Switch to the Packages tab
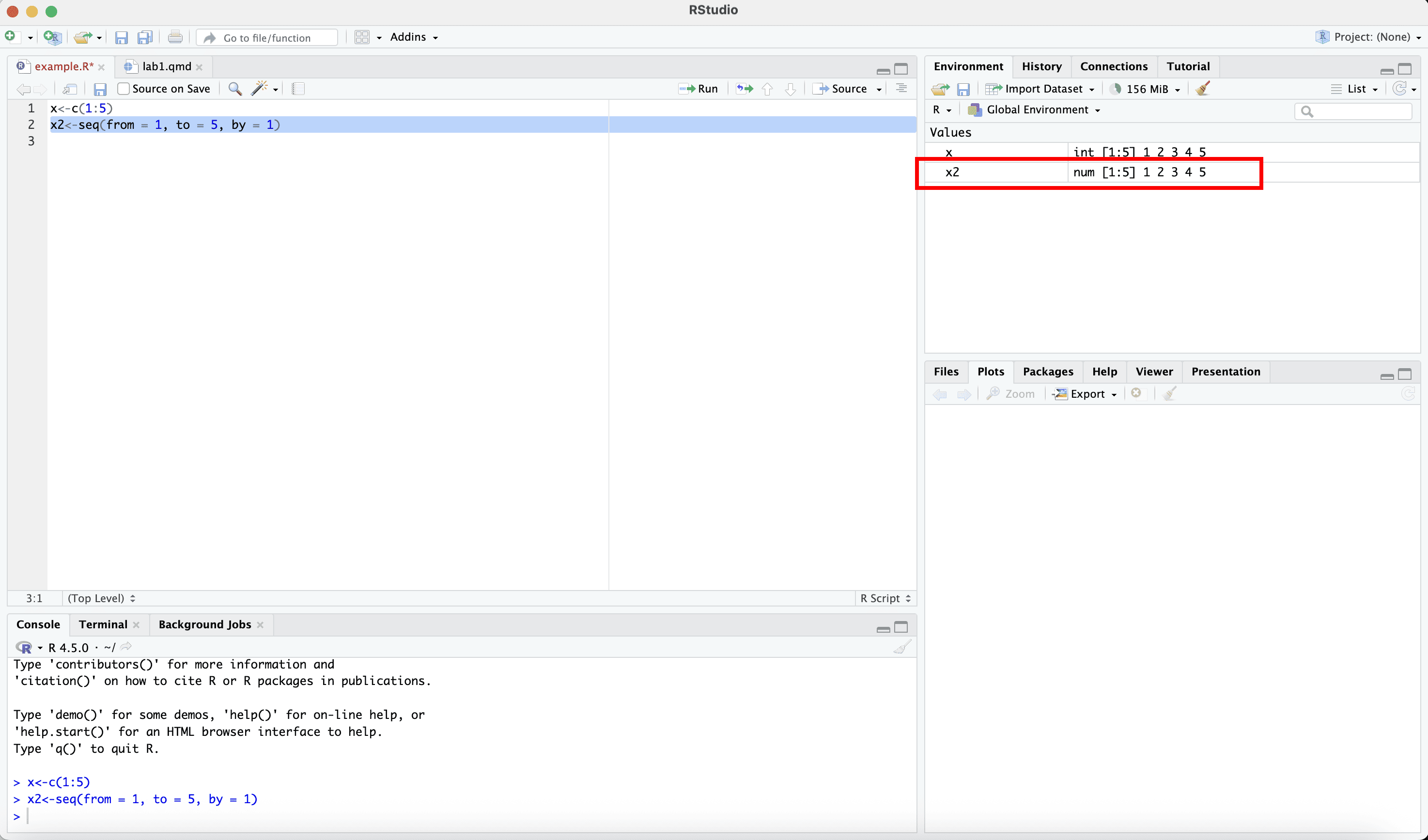 pyautogui.click(x=1047, y=371)
